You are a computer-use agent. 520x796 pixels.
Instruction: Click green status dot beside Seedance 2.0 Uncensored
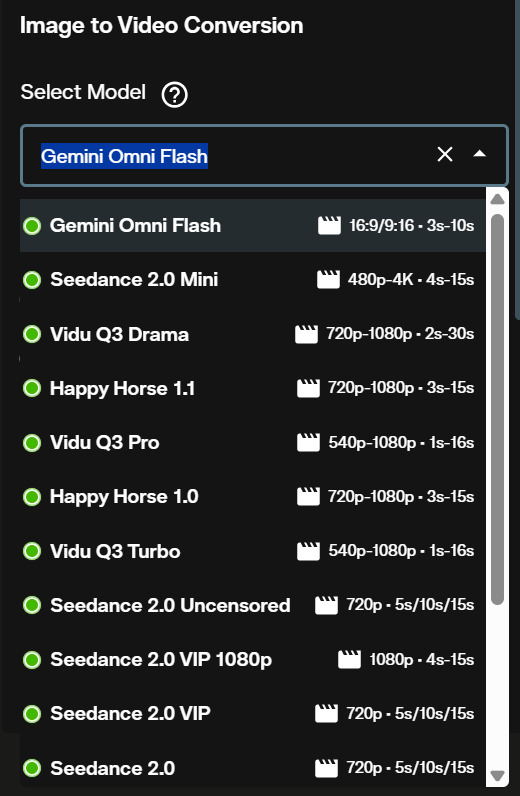(x=32, y=605)
